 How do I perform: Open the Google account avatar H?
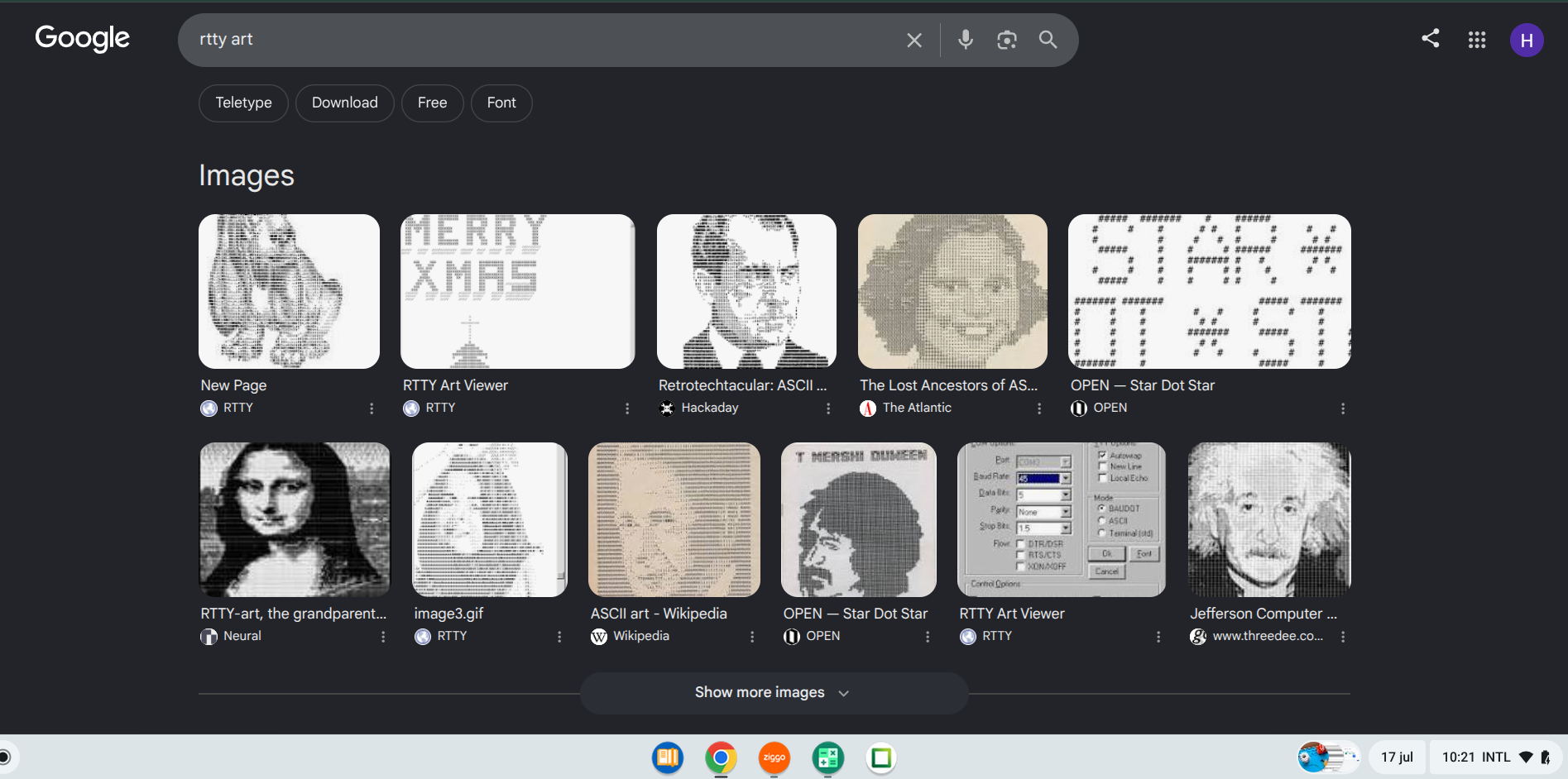pyautogui.click(x=1527, y=40)
